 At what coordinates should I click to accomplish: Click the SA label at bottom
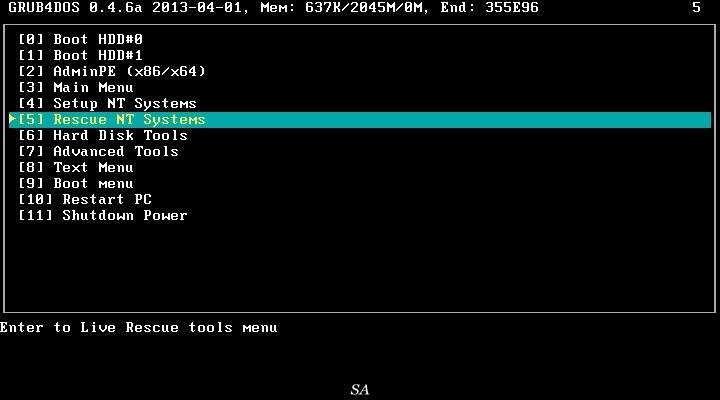360,390
